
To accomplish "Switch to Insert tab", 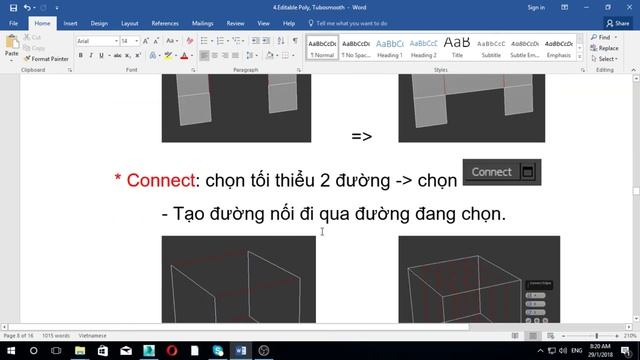I will point(70,24).
